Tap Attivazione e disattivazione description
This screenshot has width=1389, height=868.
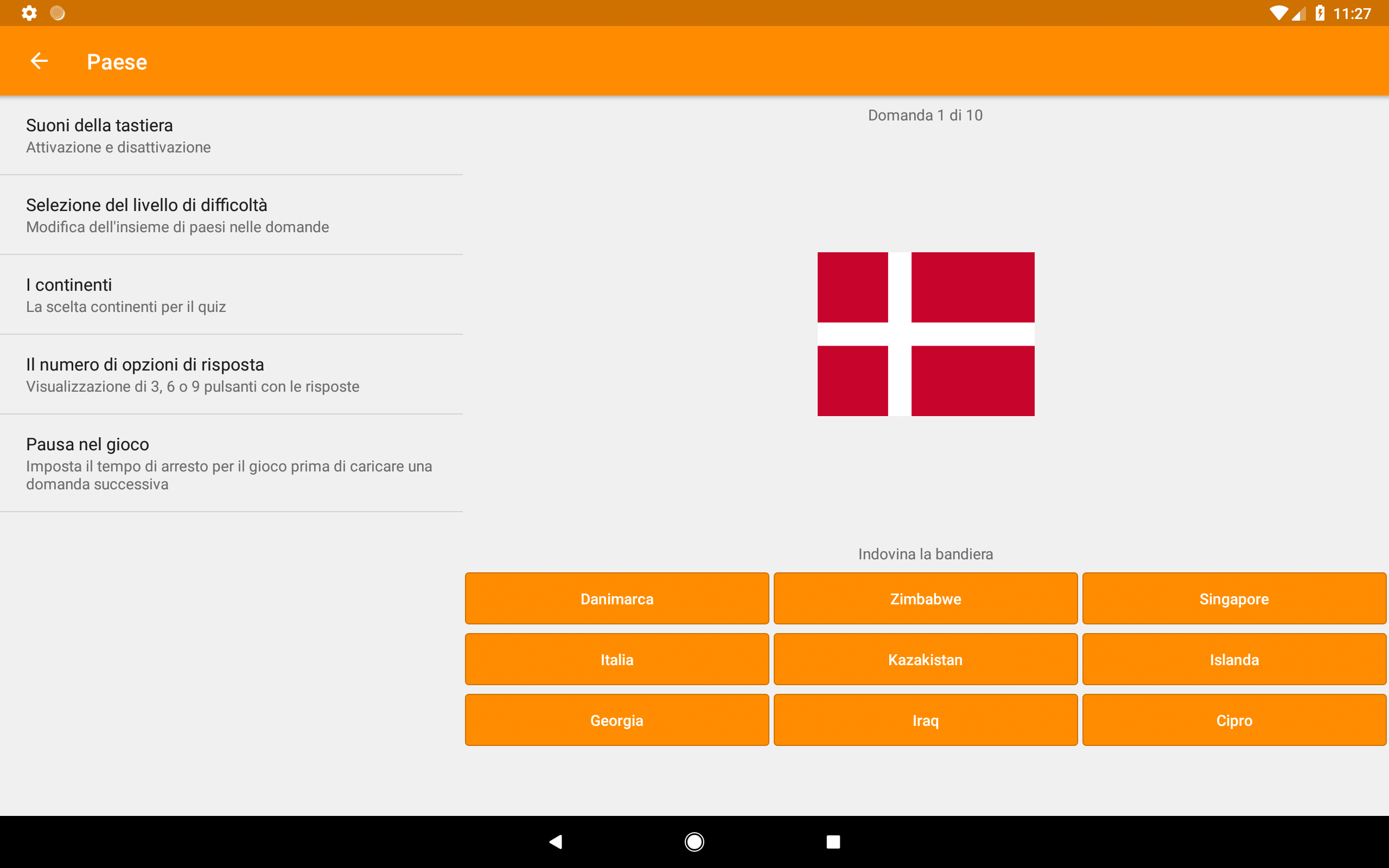tap(118, 148)
